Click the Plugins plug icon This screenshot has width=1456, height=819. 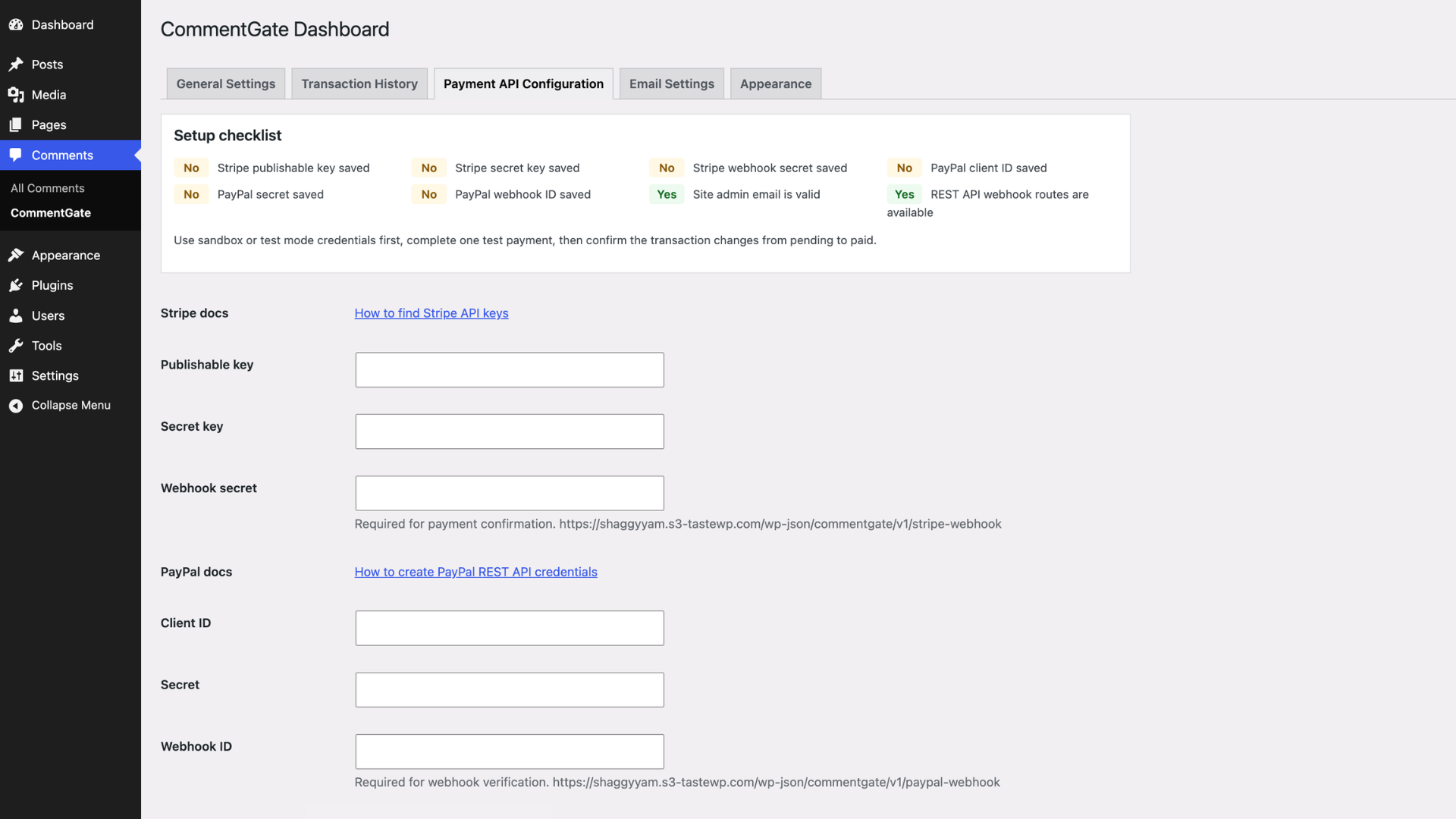pyautogui.click(x=16, y=286)
